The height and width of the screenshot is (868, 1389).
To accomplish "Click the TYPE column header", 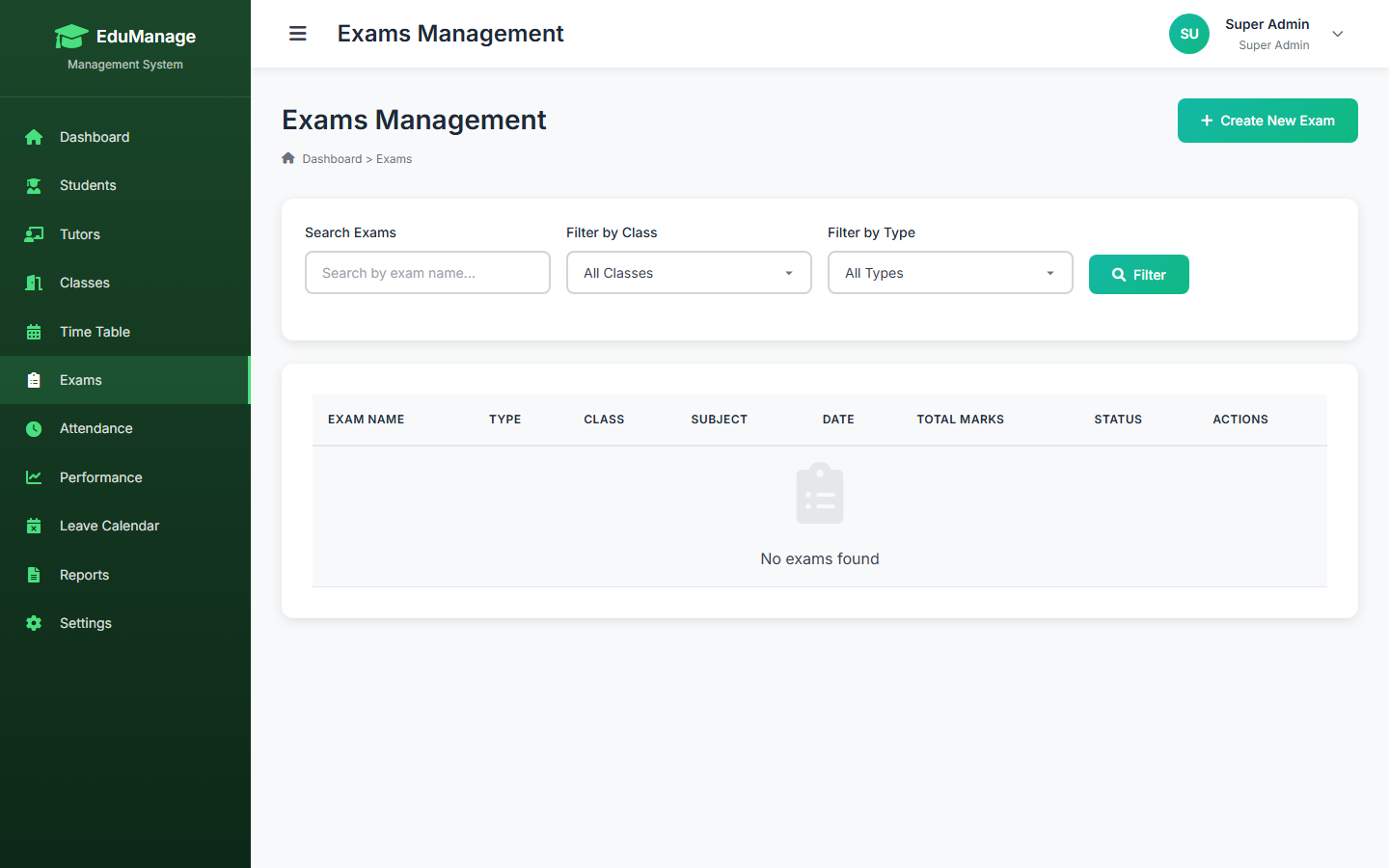I will point(504,420).
